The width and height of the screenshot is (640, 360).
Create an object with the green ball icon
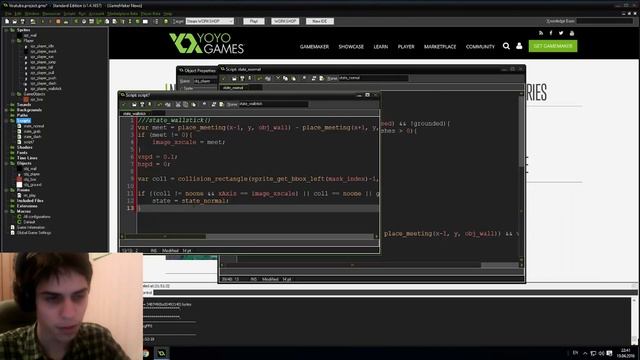pyautogui.click(x=138, y=21)
